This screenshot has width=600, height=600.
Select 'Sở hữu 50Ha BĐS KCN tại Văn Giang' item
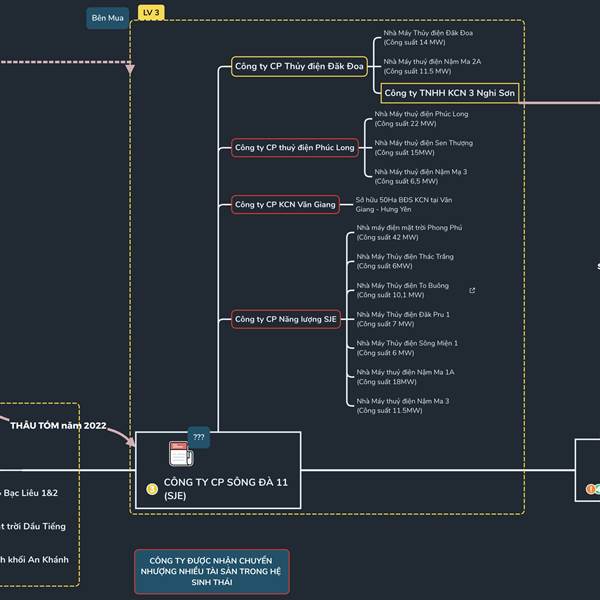pos(404,205)
